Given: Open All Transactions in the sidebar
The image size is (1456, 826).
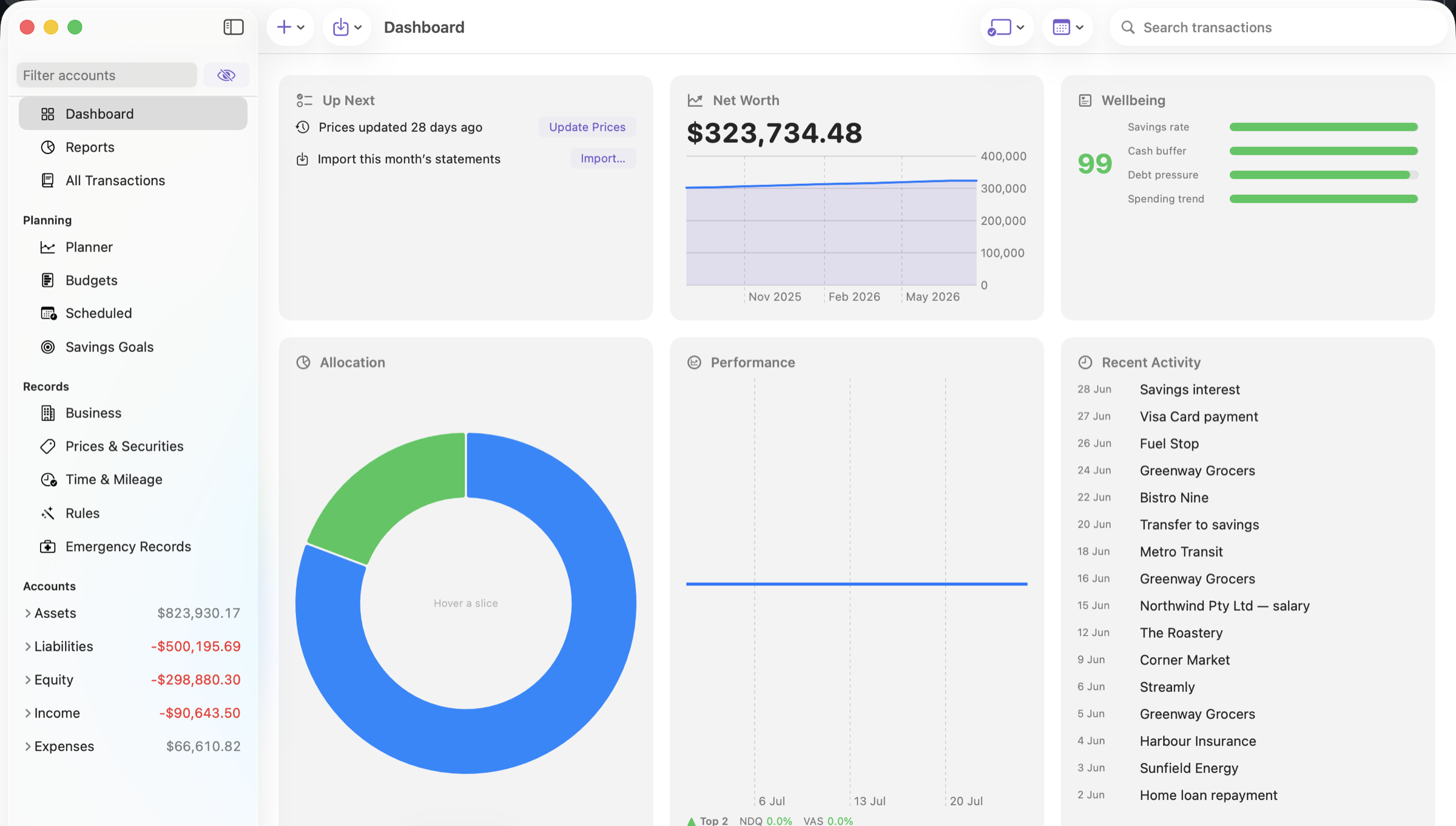Looking at the screenshot, I should pos(133,180).
